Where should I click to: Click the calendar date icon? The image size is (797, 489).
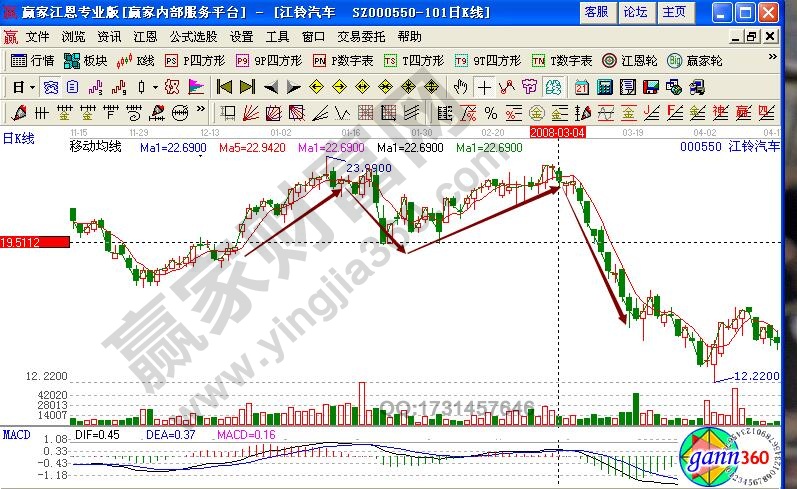581,86
